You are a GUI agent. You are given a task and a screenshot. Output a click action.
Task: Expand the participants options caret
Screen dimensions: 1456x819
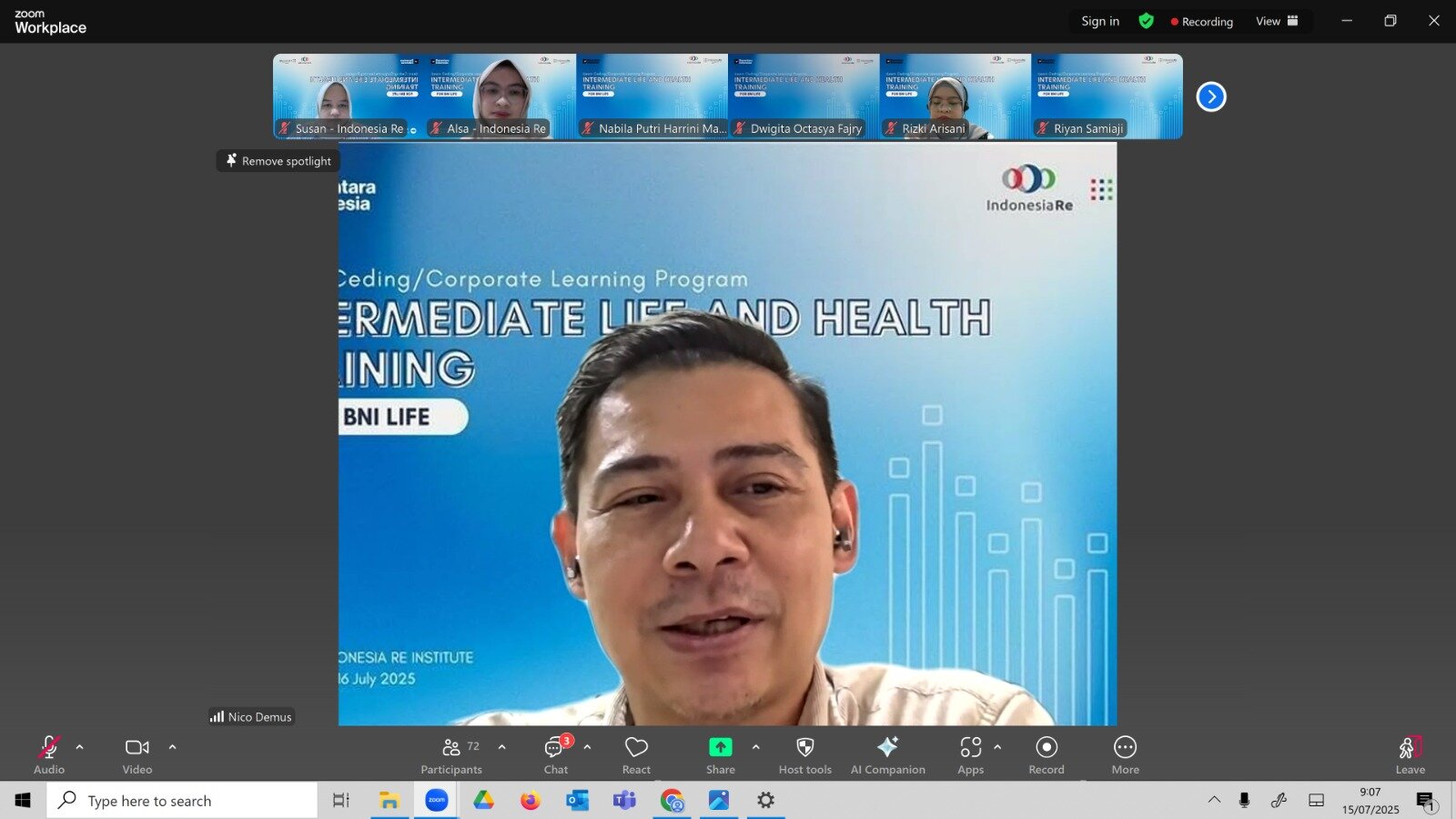click(502, 747)
